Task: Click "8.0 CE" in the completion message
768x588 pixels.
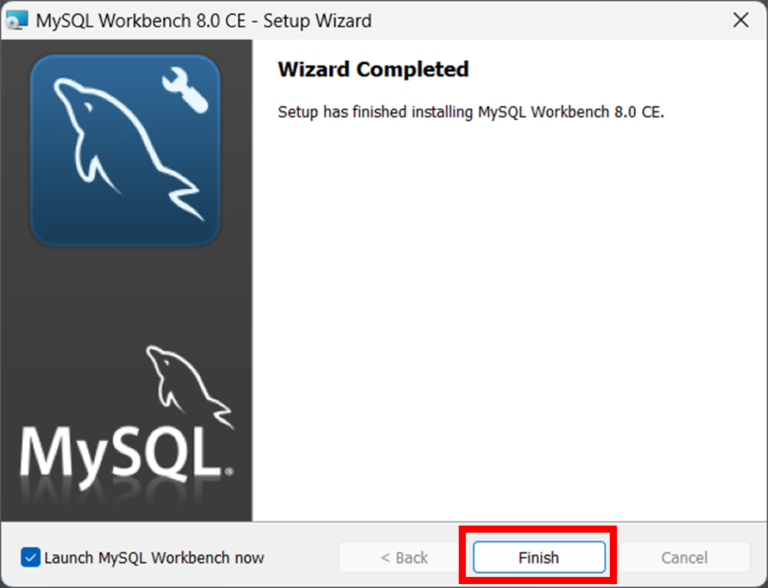Action: (638, 112)
